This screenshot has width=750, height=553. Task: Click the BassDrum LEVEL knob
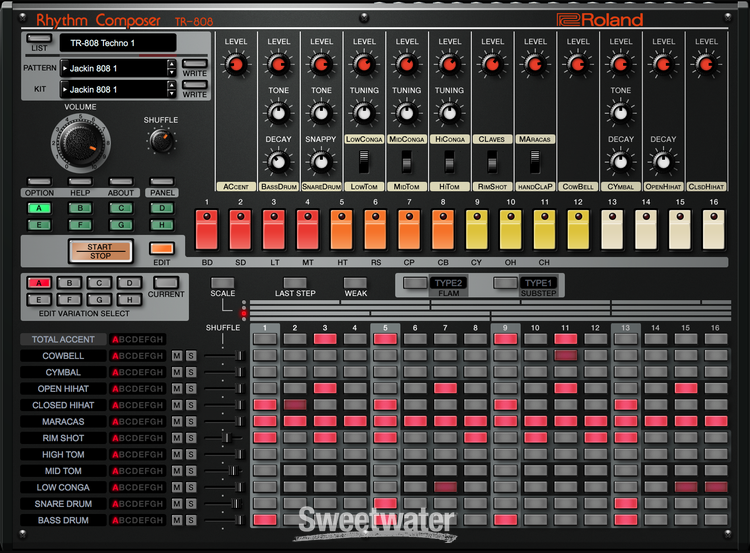coord(278,66)
